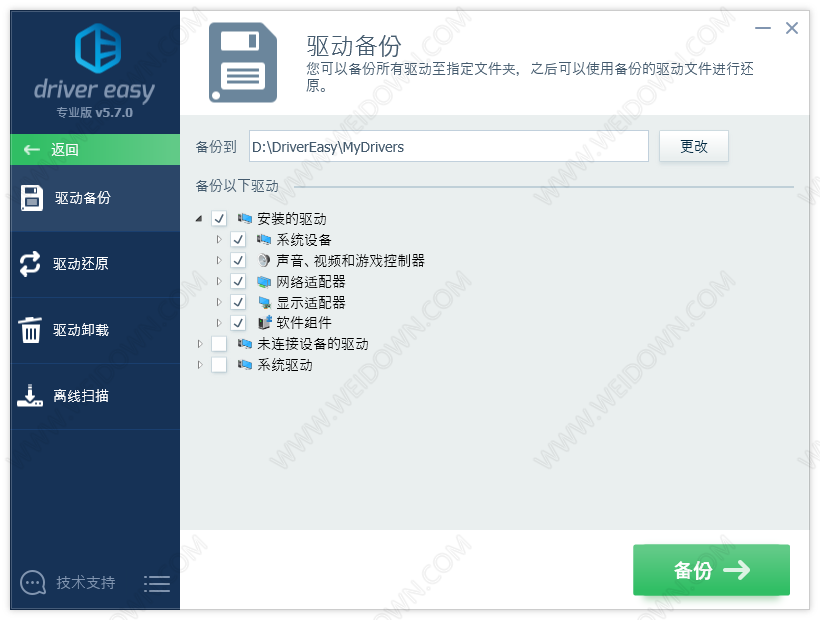Select the 系统设备 tree label
The height and width of the screenshot is (620, 820).
coord(304,239)
